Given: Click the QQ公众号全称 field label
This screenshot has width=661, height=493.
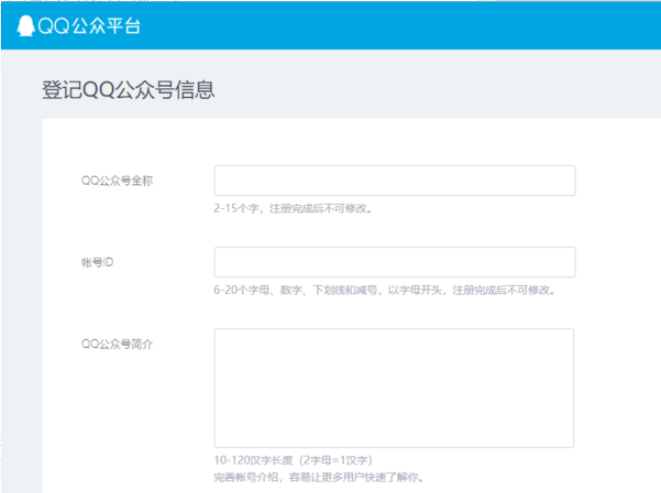Looking at the screenshot, I should (x=117, y=181).
